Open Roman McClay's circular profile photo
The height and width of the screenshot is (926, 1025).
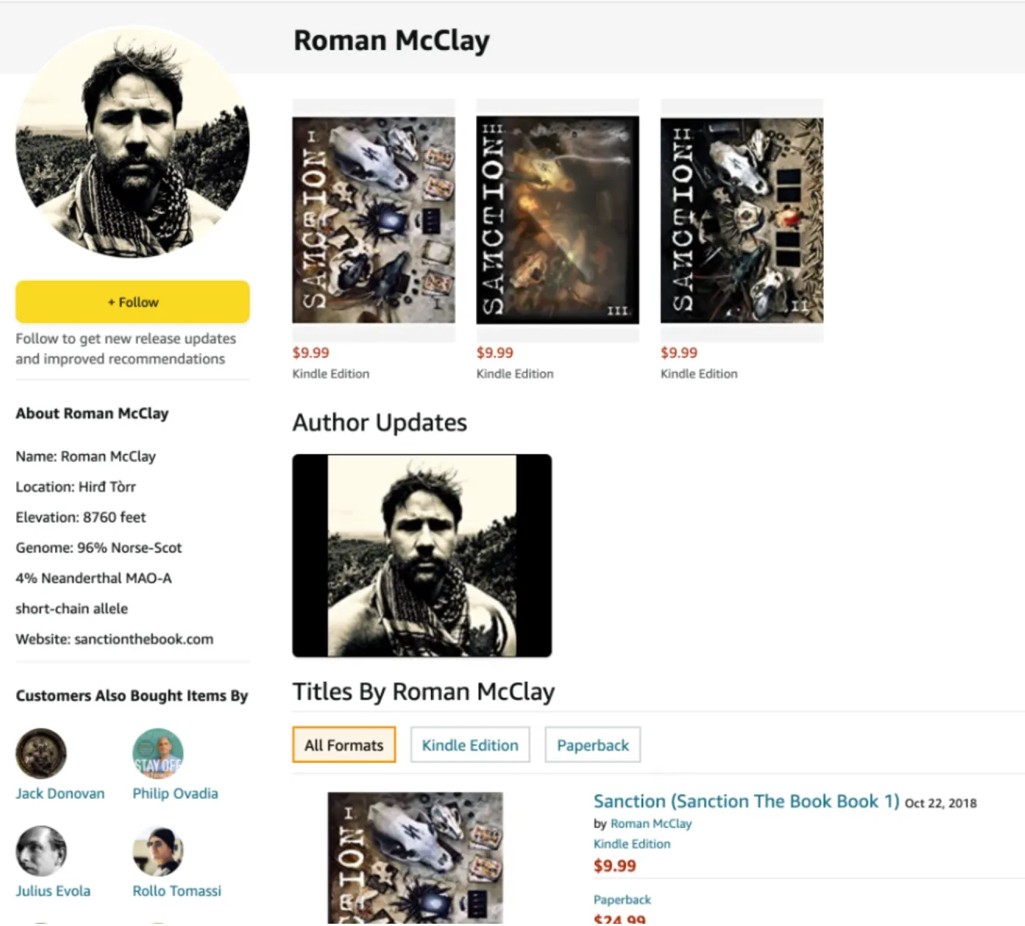tap(133, 141)
